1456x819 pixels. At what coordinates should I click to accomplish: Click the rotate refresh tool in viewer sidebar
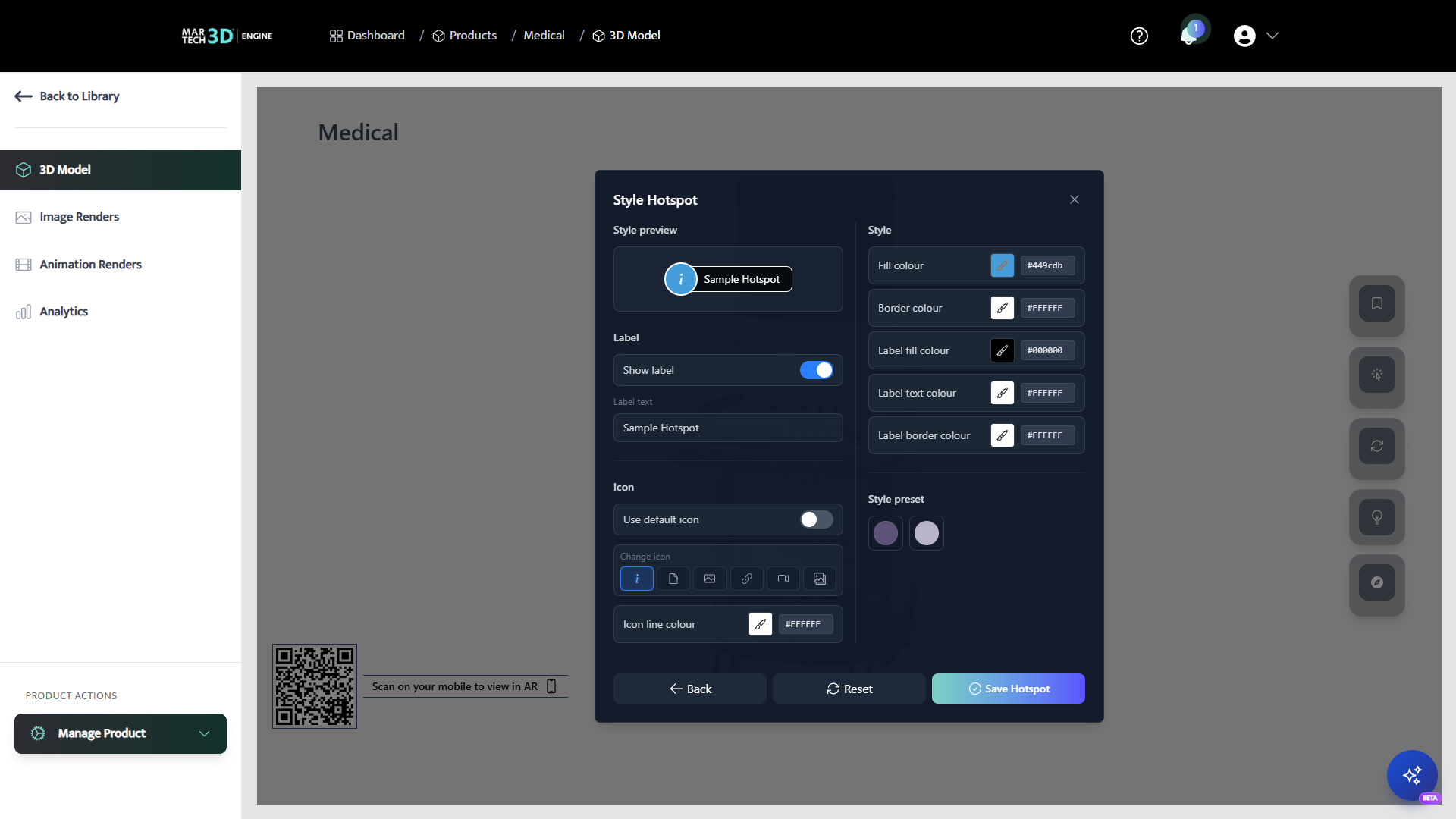click(x=1377, y=446)
